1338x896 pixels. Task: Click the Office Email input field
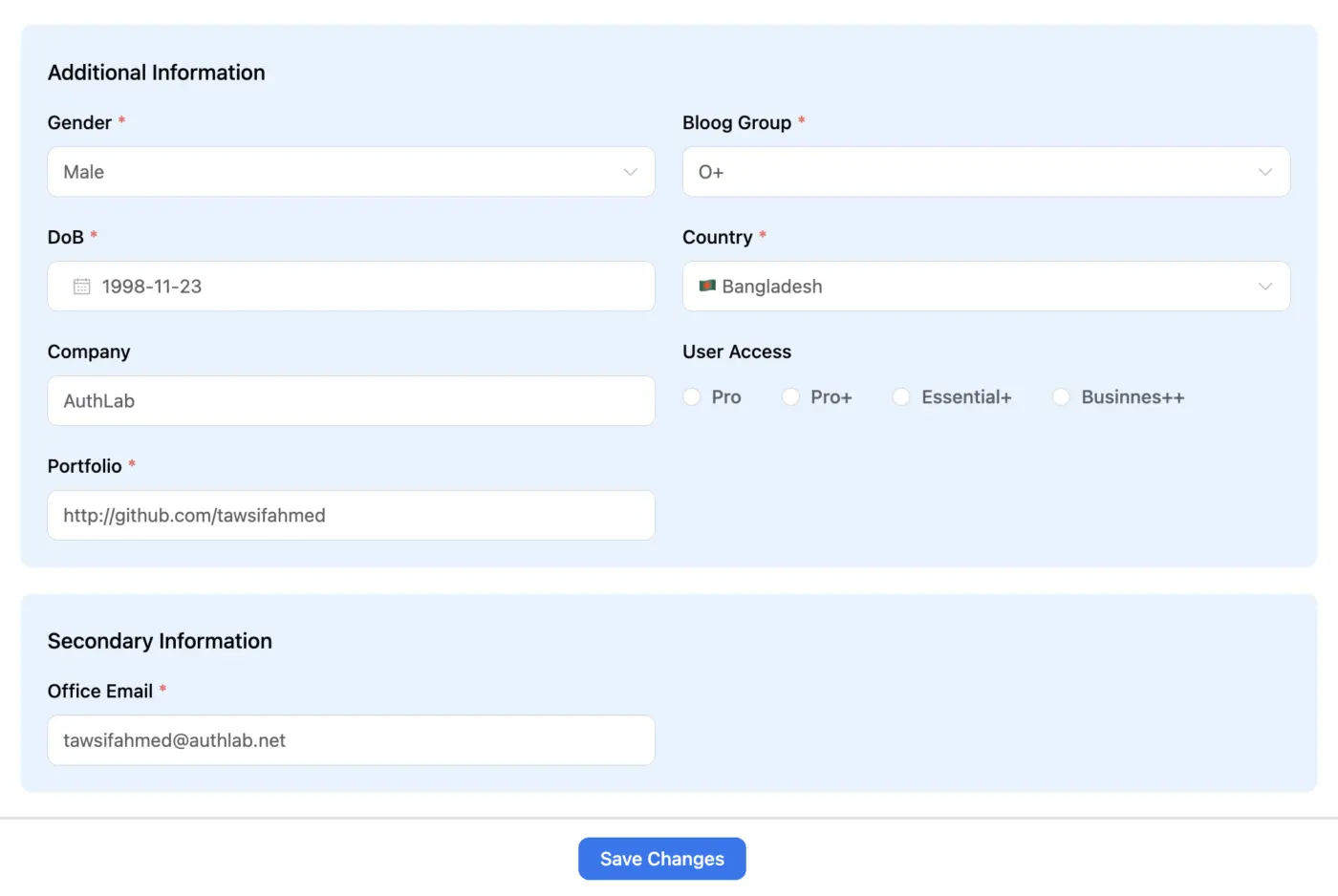[351, 740]
